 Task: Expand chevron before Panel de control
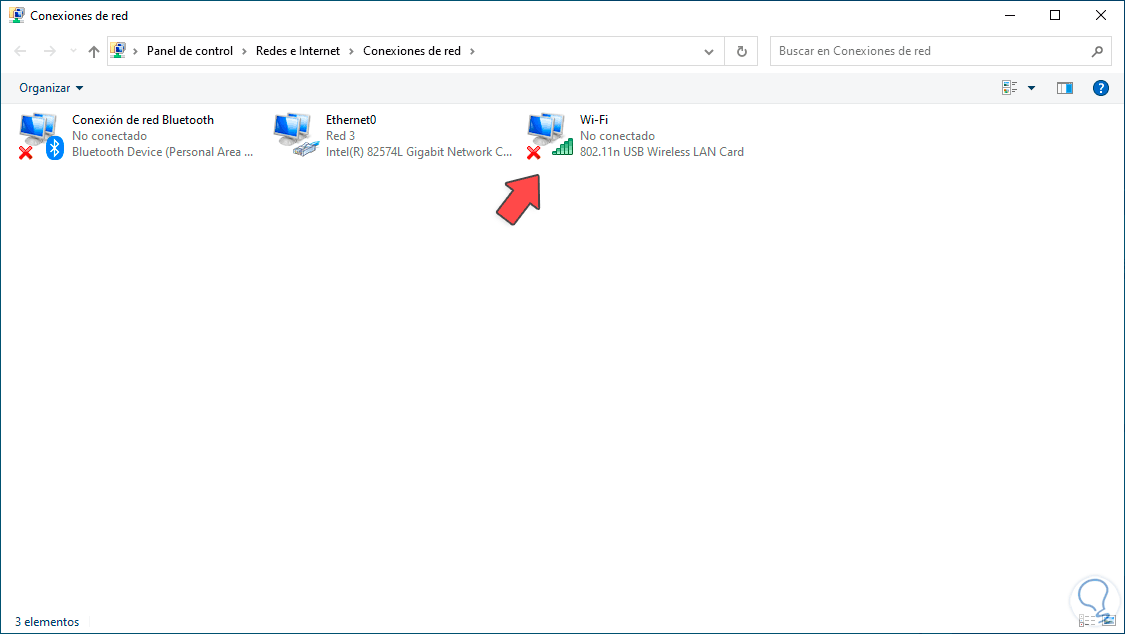136,51
